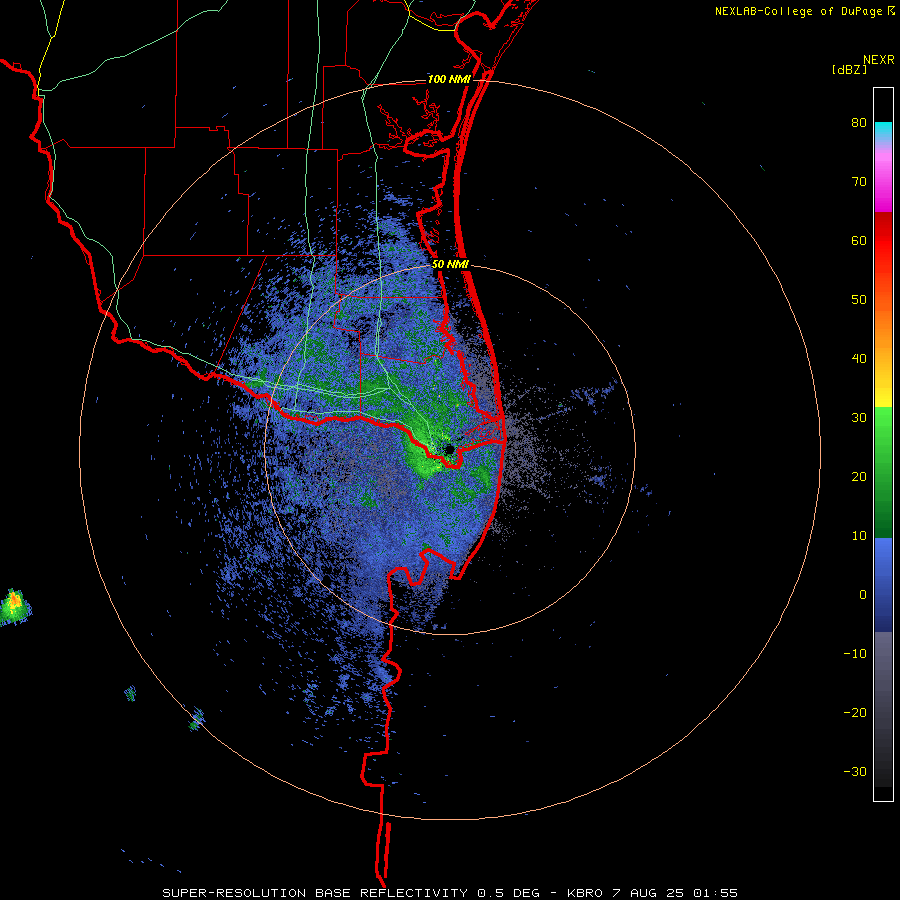The image size is (900, 900).
Task: Click the -10 value on dBZ scale
Action: (855, 654)
